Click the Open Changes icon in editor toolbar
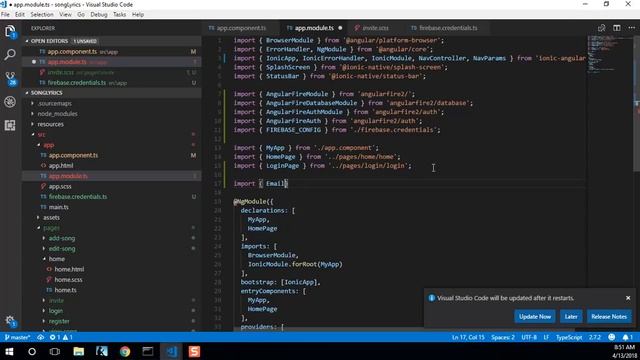 click(601, 28)
